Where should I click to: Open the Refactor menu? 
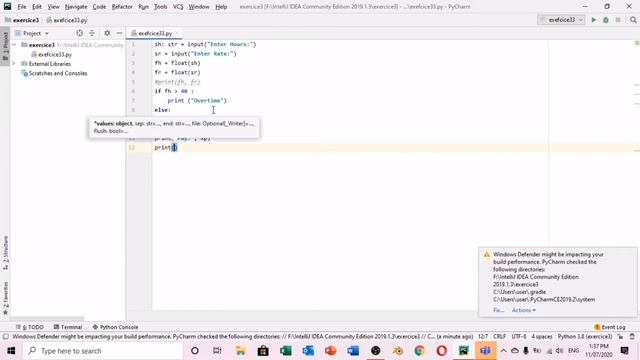coord(122,7)
